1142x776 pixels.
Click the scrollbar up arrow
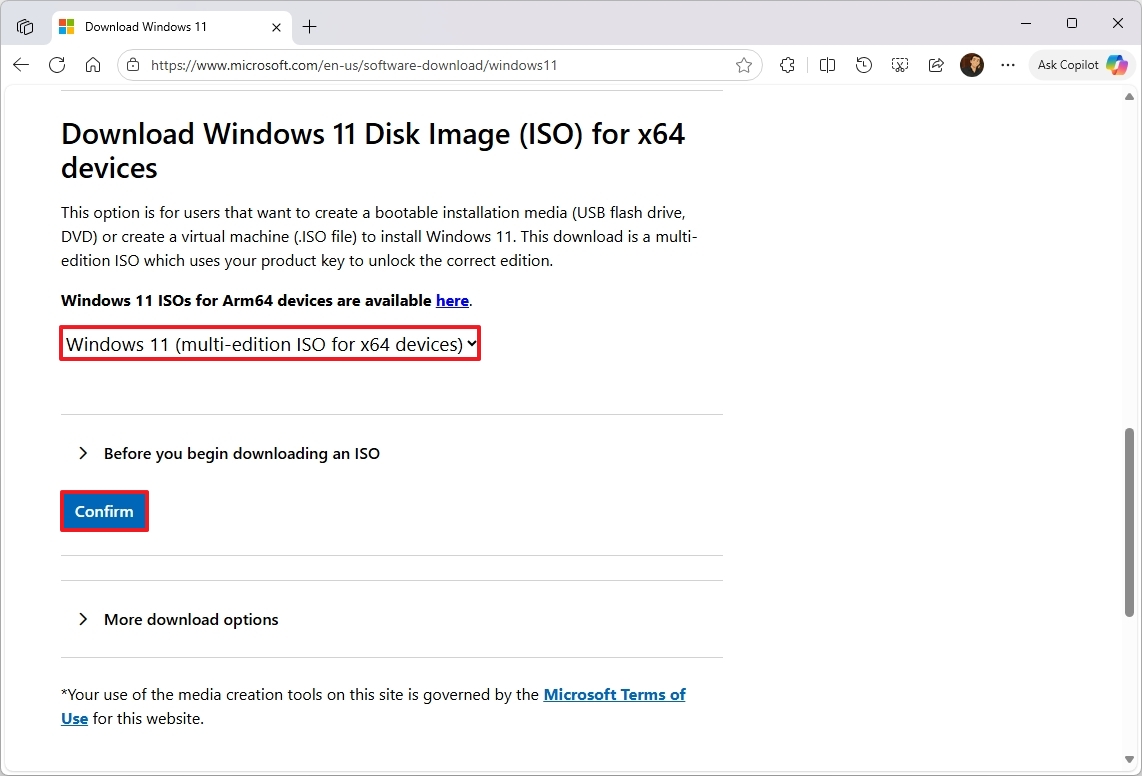coord(1129,96)
